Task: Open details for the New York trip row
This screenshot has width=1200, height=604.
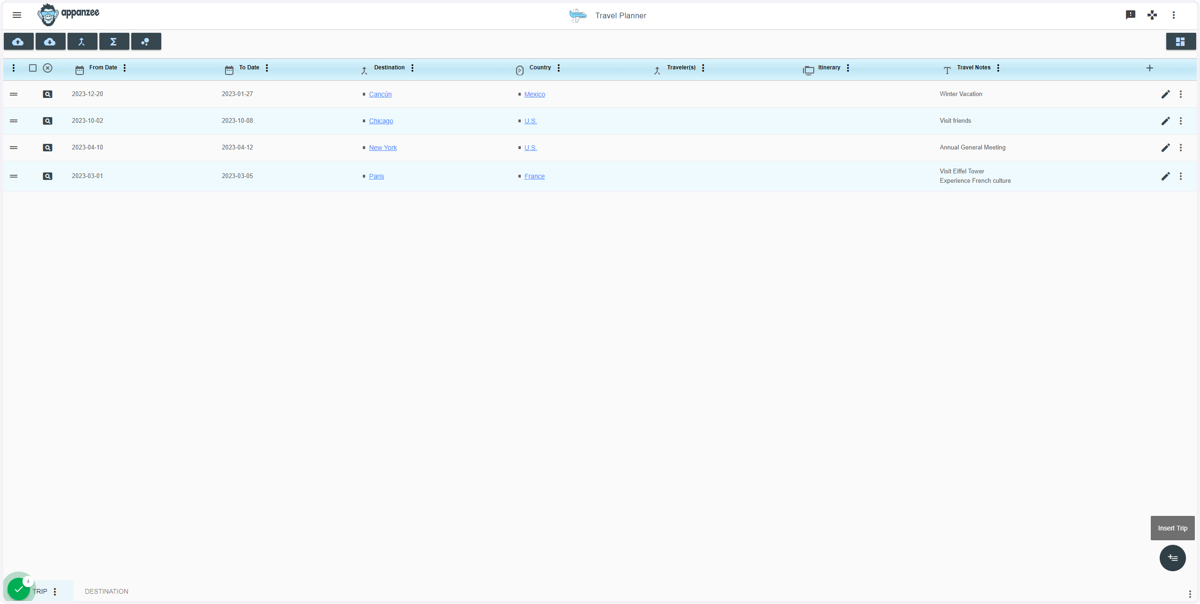Action: click(47, 148)
